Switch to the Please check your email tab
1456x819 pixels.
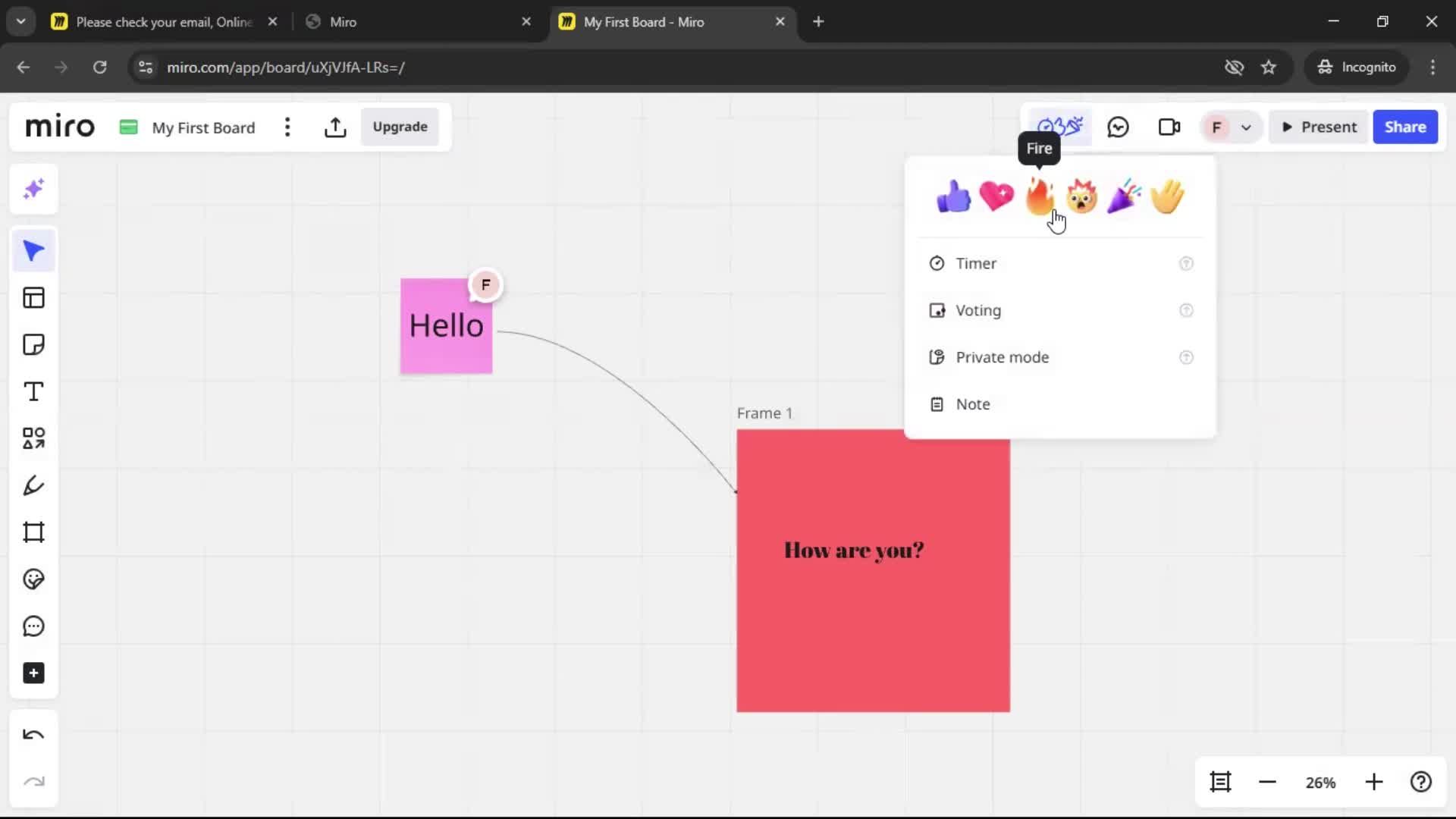point(165,22)
